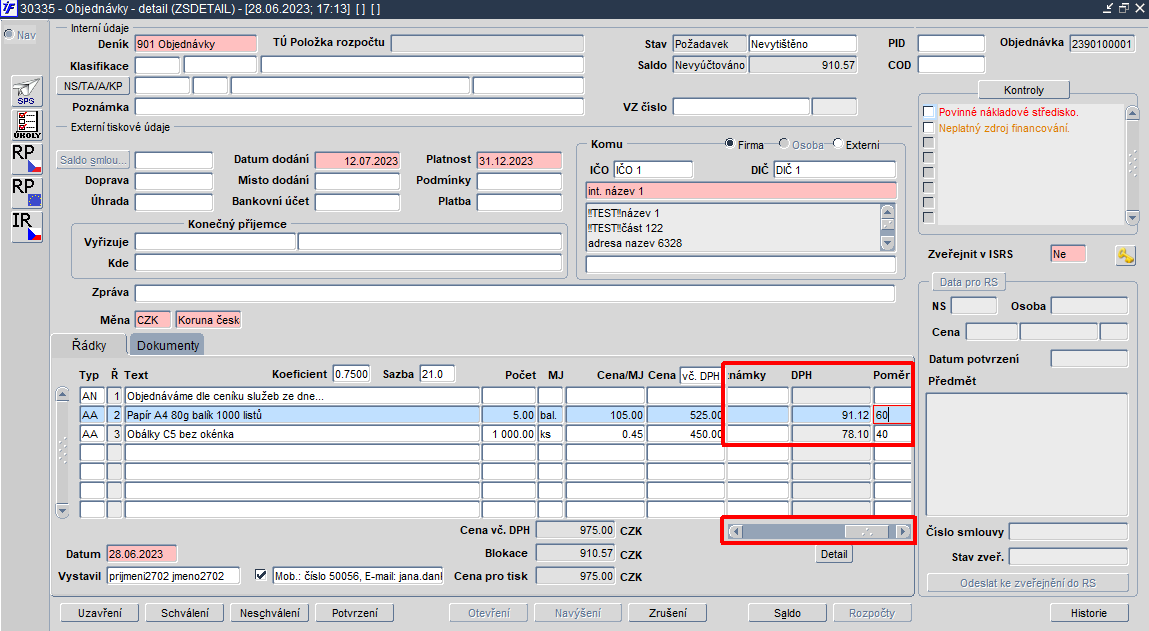Click the Zveřejnit v ISRS field Ne
This screenshot has height=631, width=1149.
1068,254
